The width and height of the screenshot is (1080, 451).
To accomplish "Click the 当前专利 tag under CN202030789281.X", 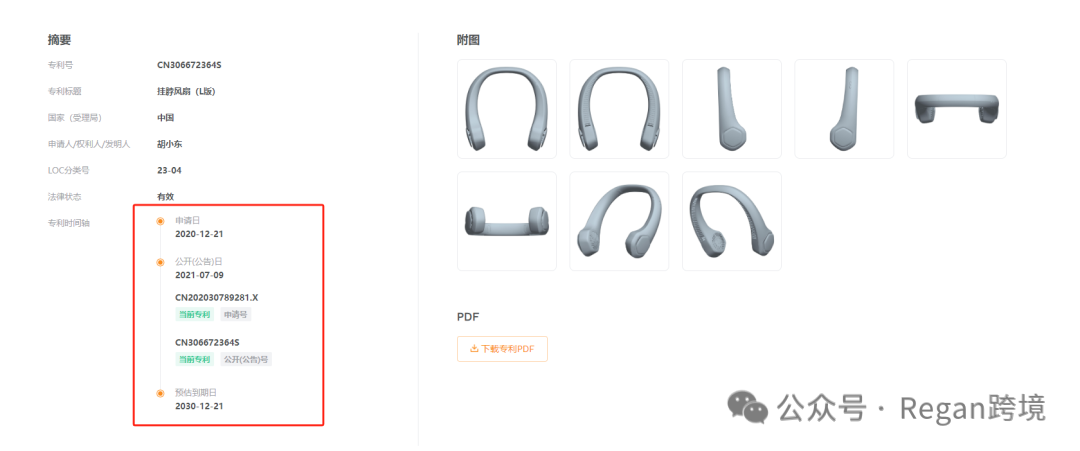I will [195, 315].
